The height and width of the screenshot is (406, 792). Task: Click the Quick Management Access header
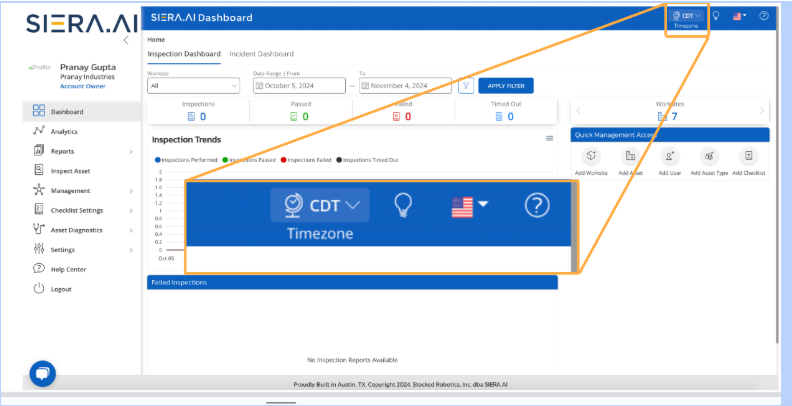point(670,135)
